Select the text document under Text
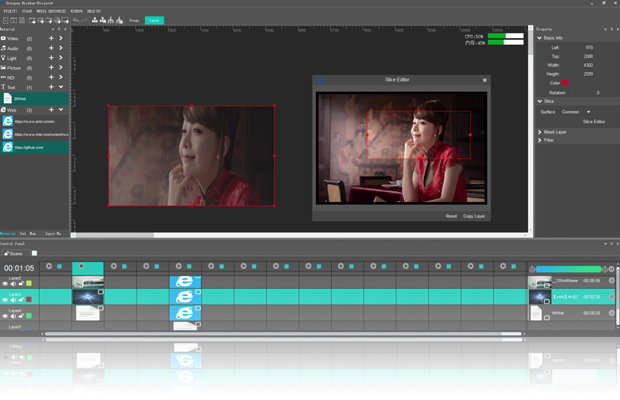 click(34, 98)
